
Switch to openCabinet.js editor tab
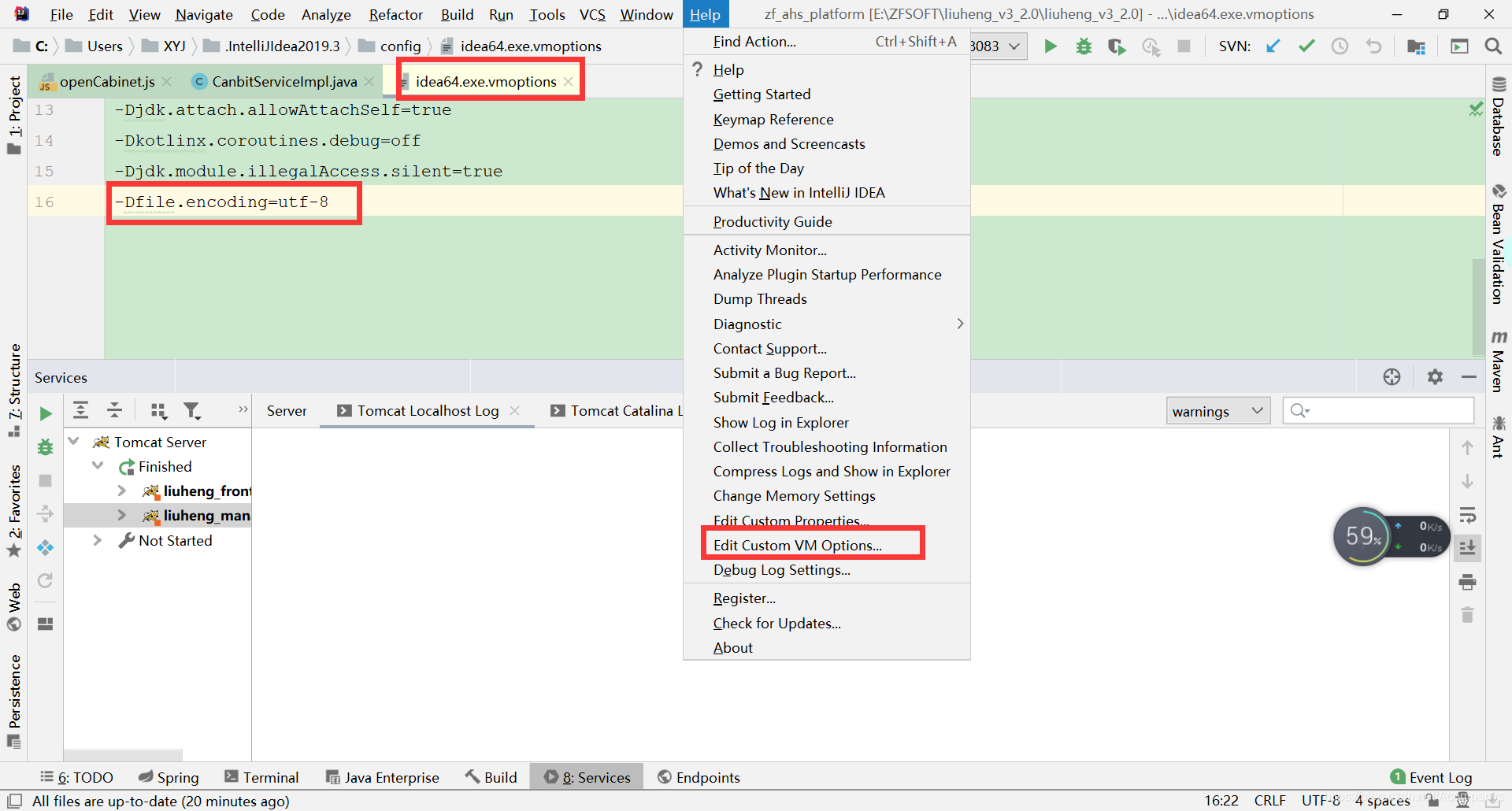click(x=107, y=81)
